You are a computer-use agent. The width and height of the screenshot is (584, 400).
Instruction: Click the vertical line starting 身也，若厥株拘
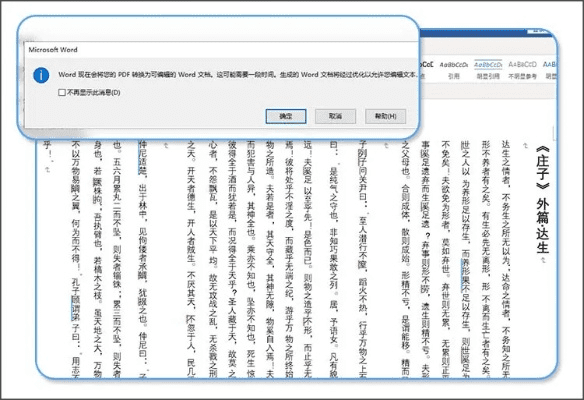point(97,259)
